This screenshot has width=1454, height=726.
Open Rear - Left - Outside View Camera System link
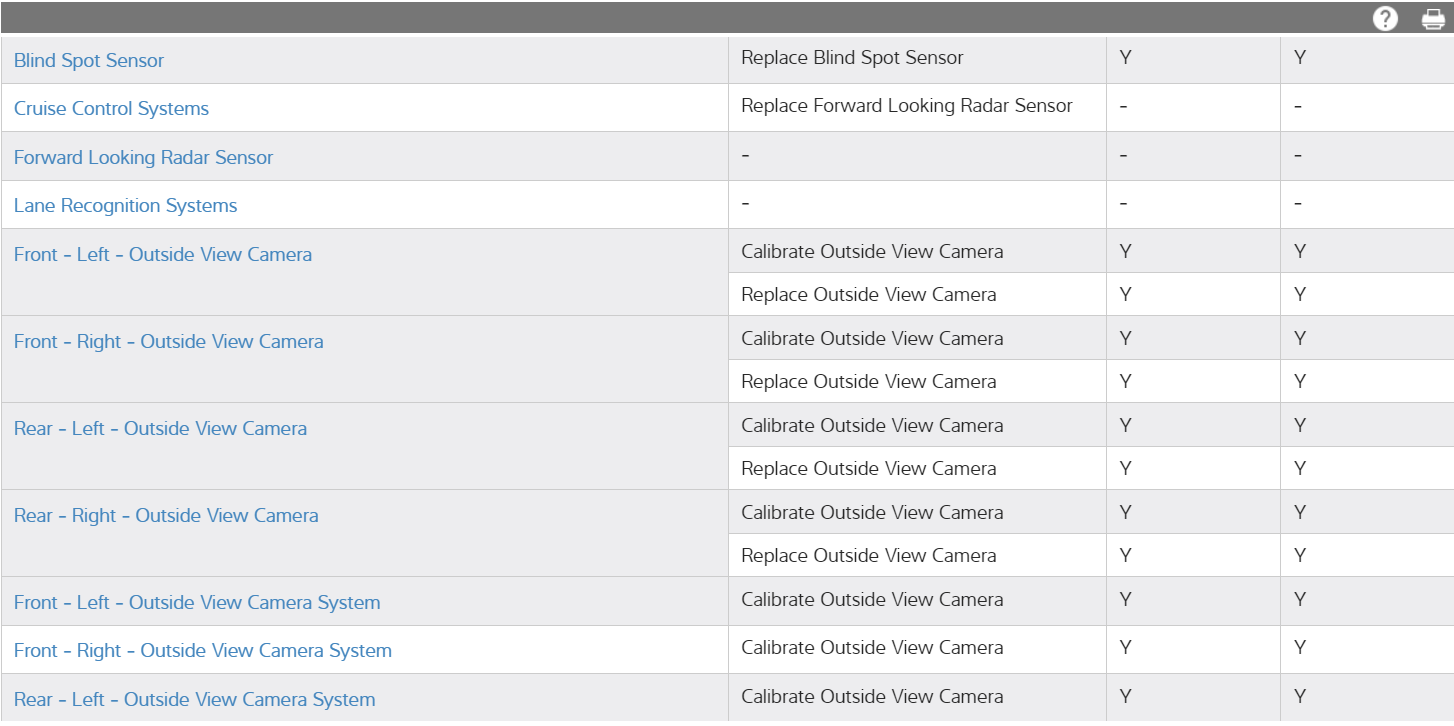pyautogui.click(x=194, y=699)
